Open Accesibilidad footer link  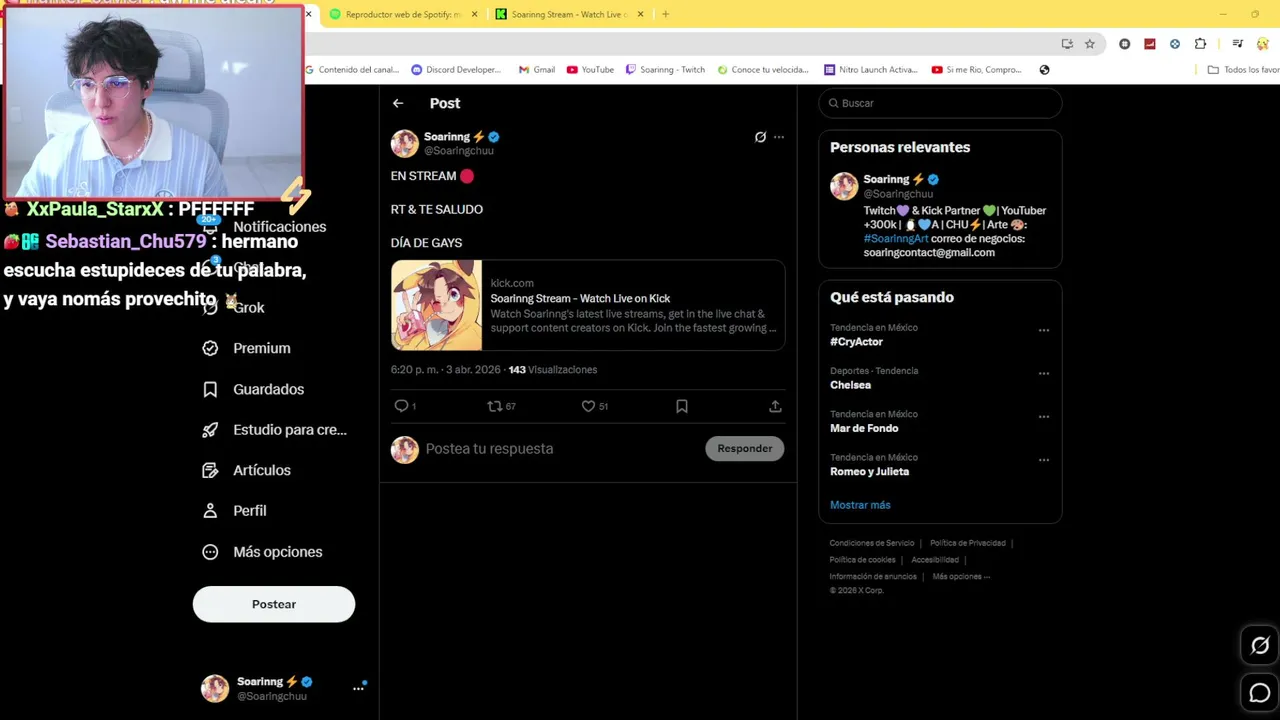(x=935, y=560)
